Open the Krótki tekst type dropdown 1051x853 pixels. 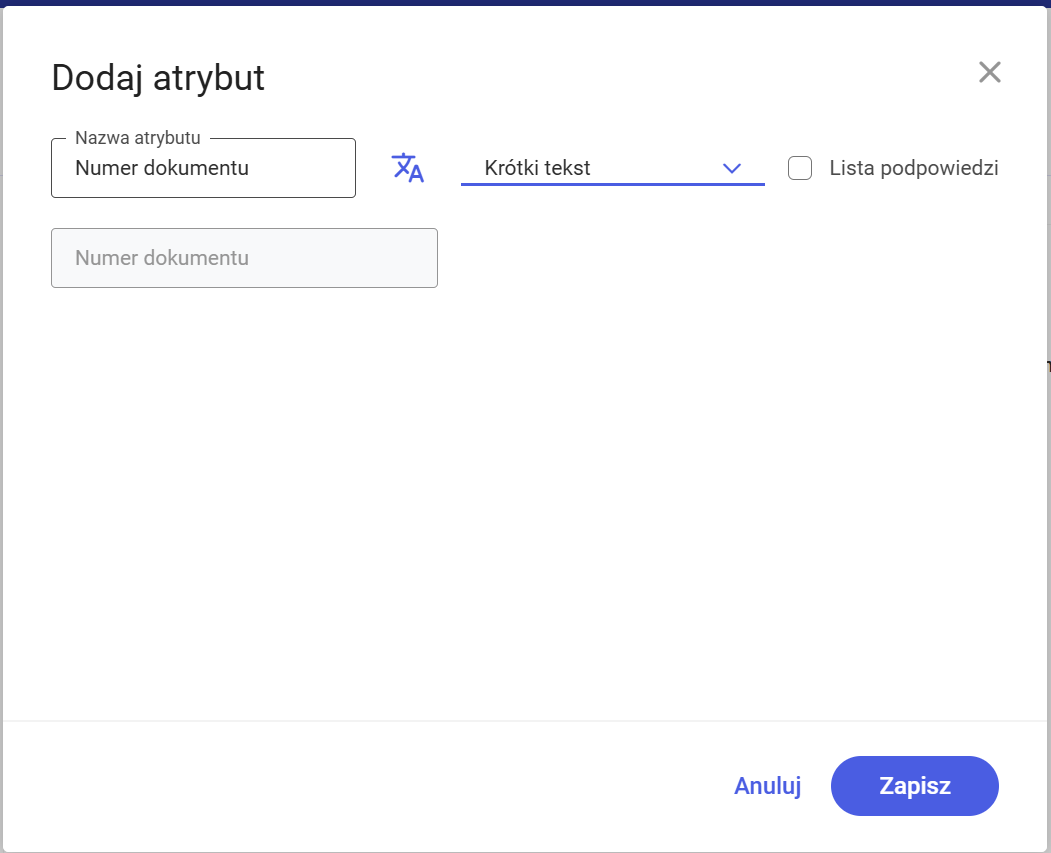[x=613, y=168]
